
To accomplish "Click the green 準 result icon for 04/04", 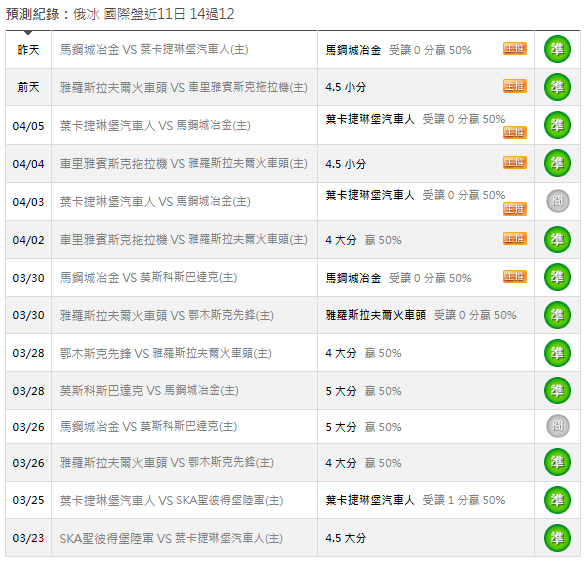I will tap(557, 163).
